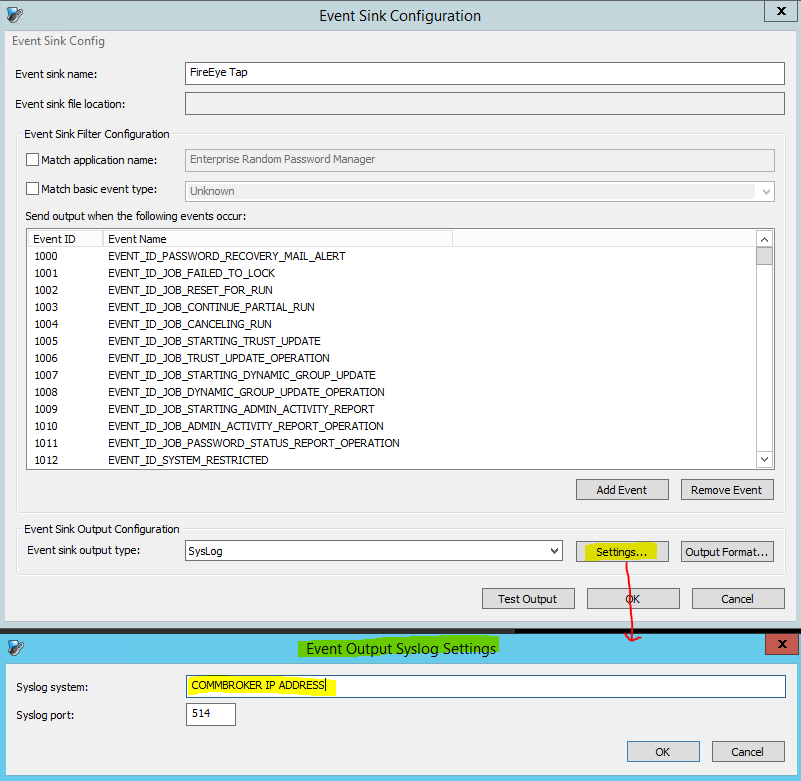Viewport: 801px width, 781px height.
Task: Select event 1007 EVENT_ID_JOB_STARTING_DYNAMIC_GROUP_UPDATE
Action: pos(392,375)
